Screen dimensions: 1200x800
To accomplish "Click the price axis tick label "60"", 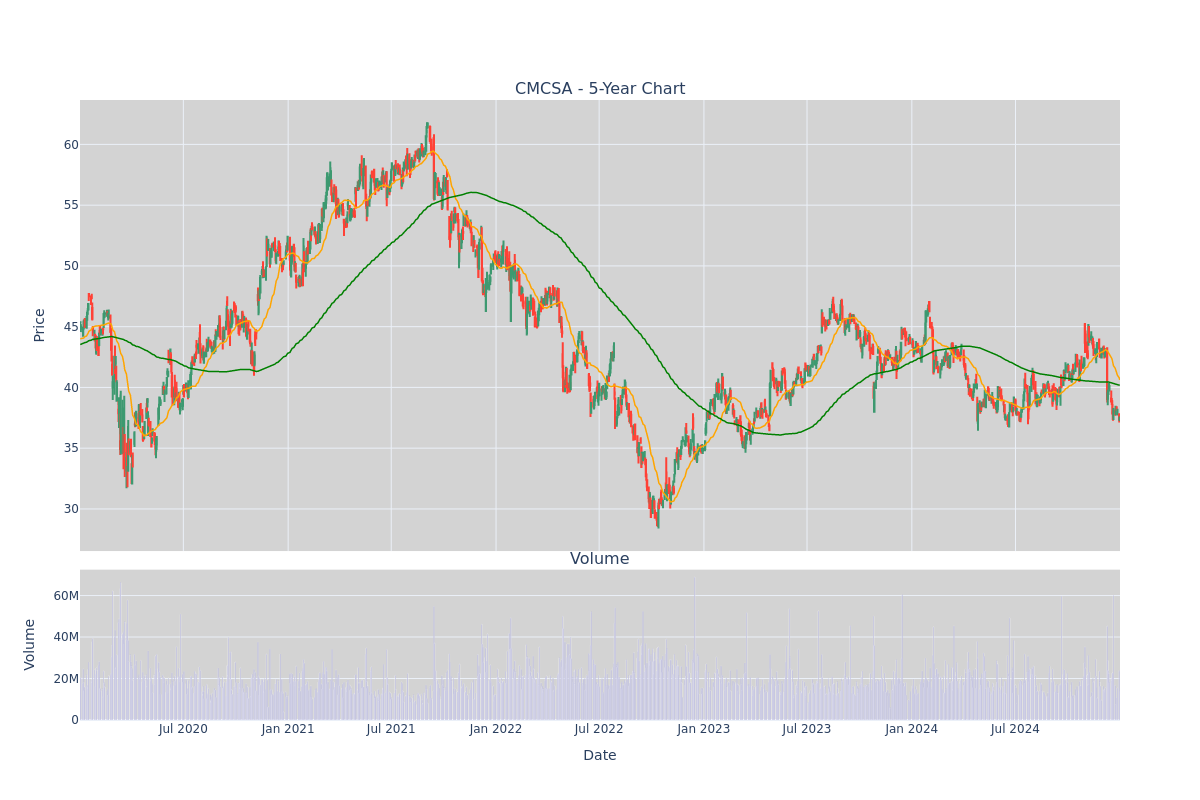I will click(71, 144).
